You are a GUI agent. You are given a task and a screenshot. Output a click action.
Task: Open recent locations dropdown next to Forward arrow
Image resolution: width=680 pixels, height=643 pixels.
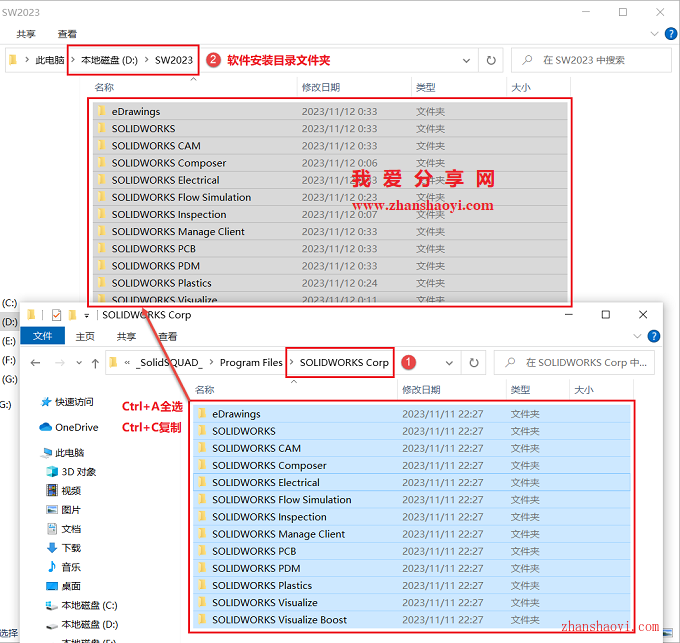79,362
